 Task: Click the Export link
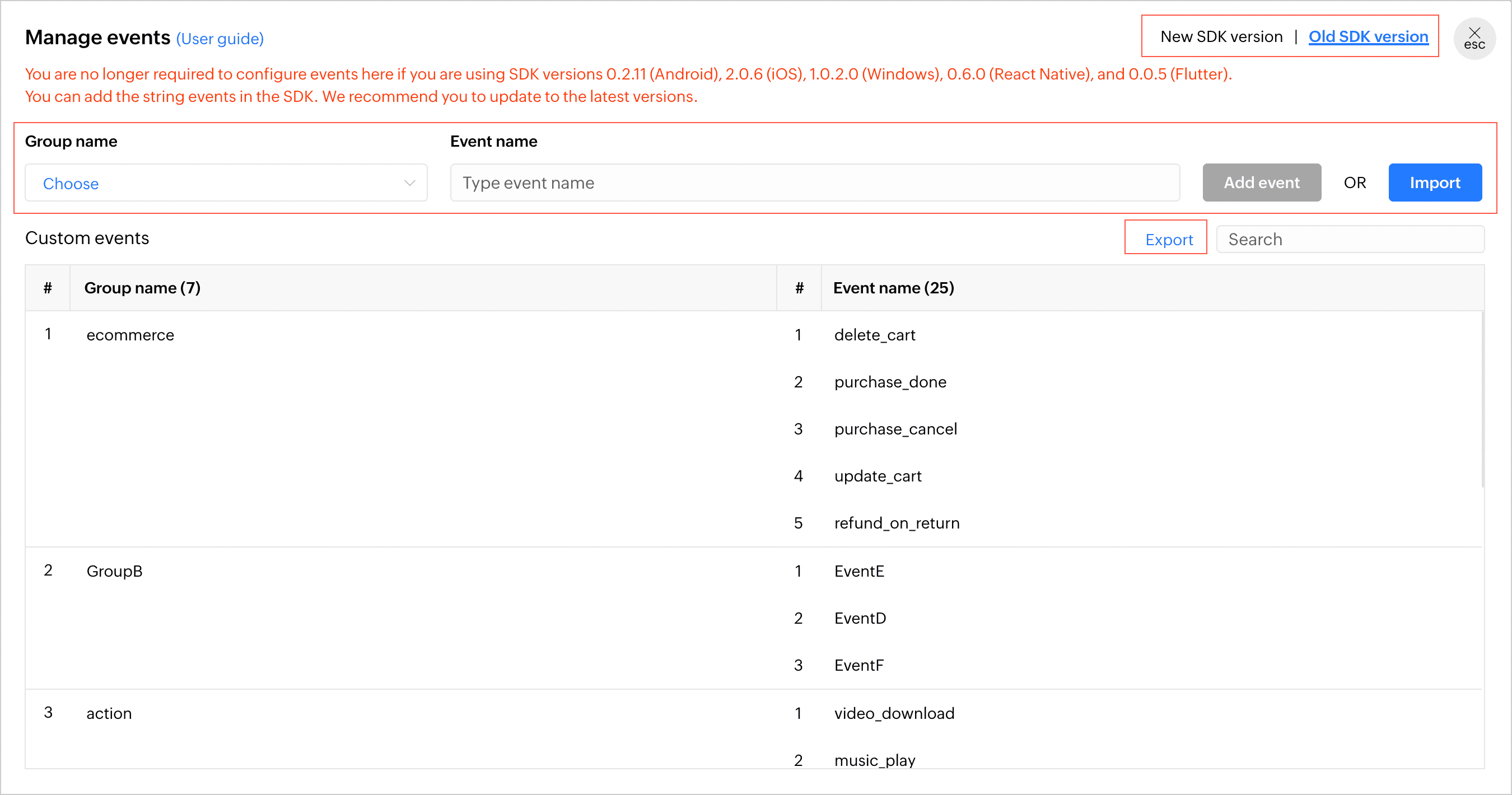pyautogui.click(x=1168, y=240)
